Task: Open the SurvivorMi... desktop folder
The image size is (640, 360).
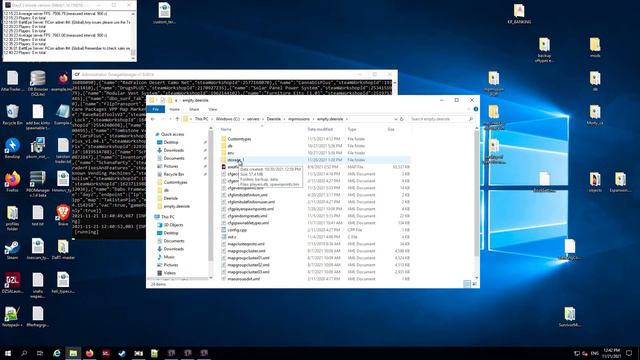Action: coord(569,317)
